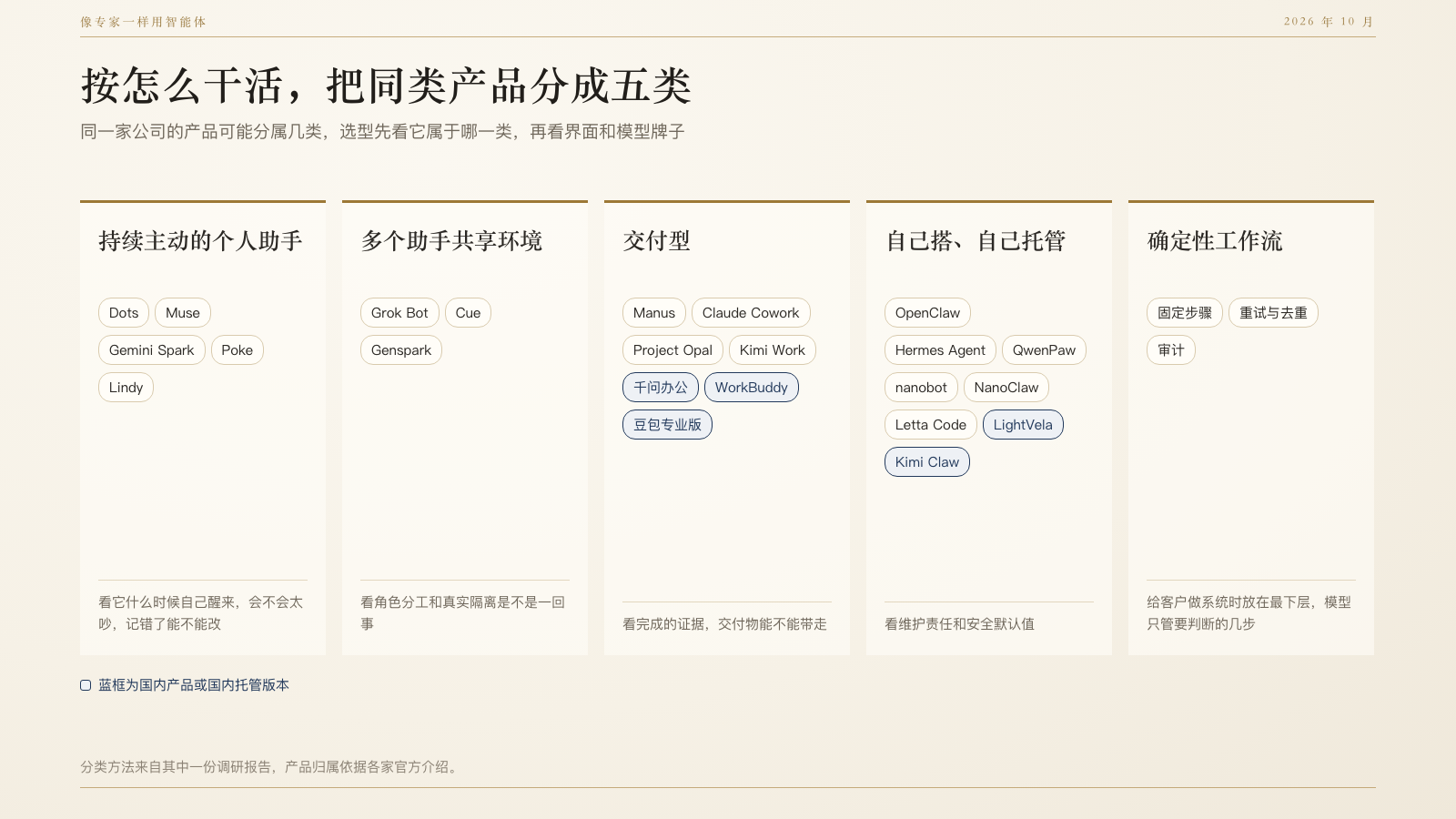Click the Dots product chip
Image resolution: width=1456 pixels, height=819 pixels.
pos(124,313)
